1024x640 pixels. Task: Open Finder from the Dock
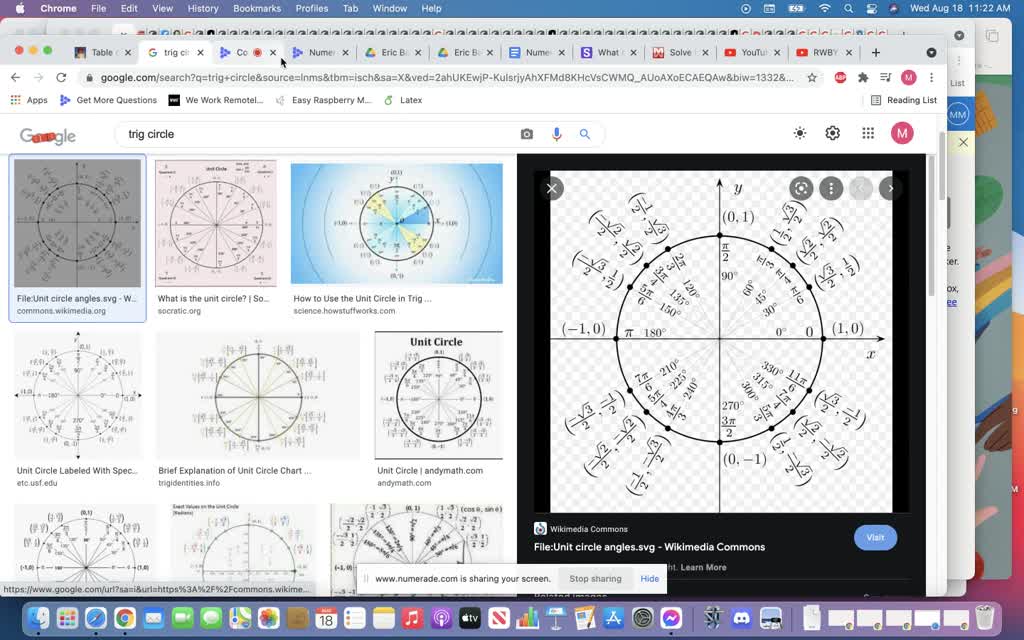(x=39, y=617)
